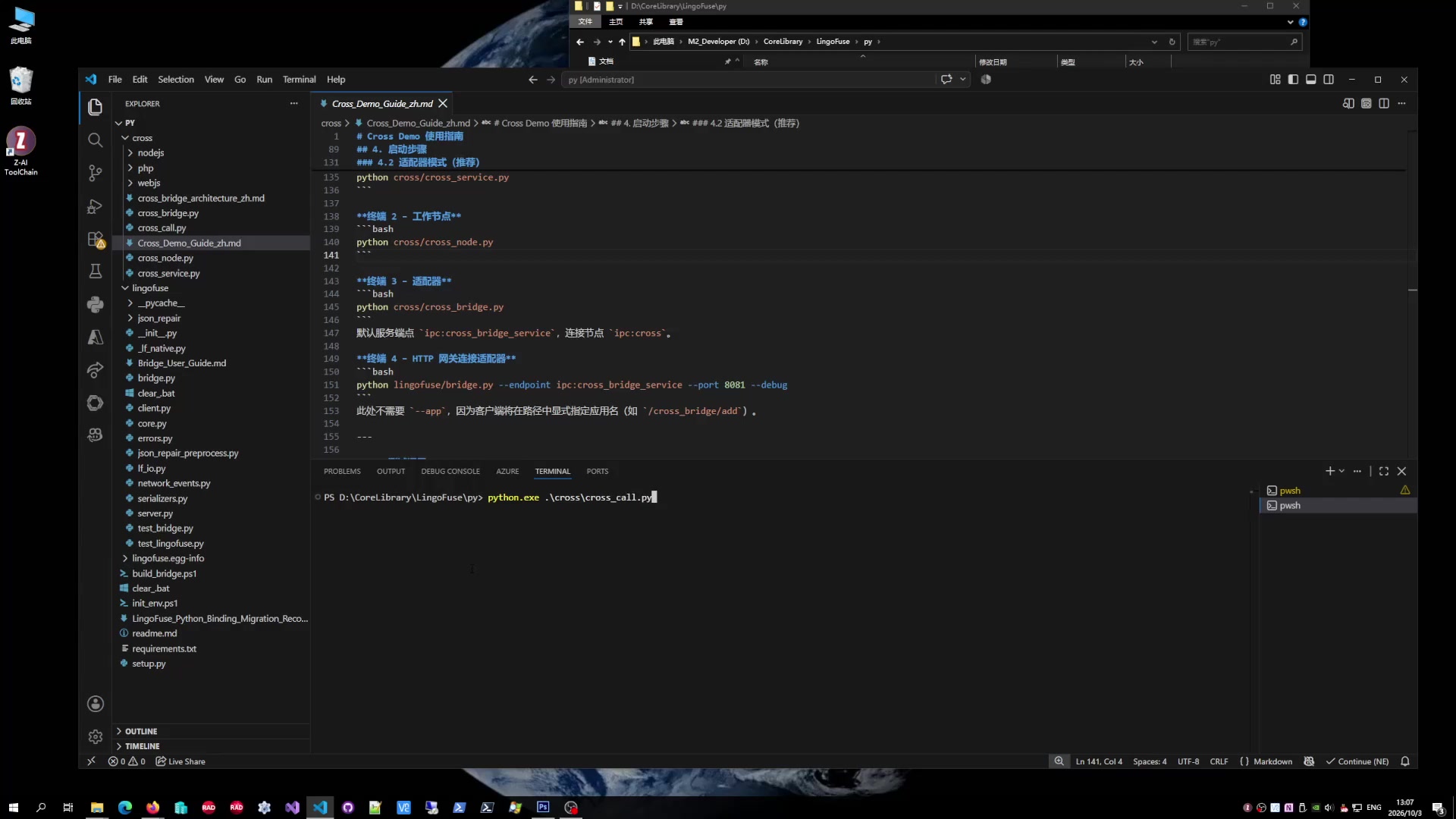Open customize layout control
The height and width of the screenshot is (819, 1456).
click(x=1275, y=80)
